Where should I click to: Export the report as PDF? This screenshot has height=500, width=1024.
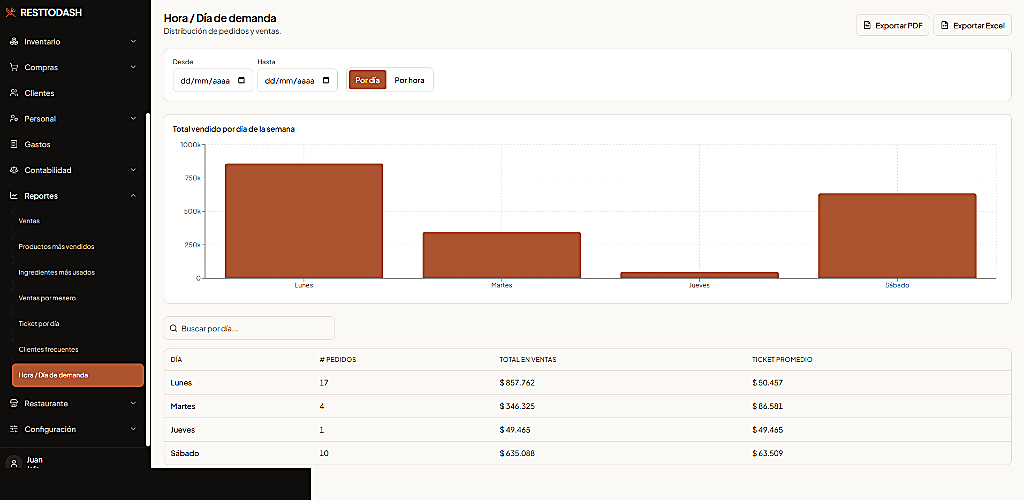pyautogui.click(x=892, y=25)
